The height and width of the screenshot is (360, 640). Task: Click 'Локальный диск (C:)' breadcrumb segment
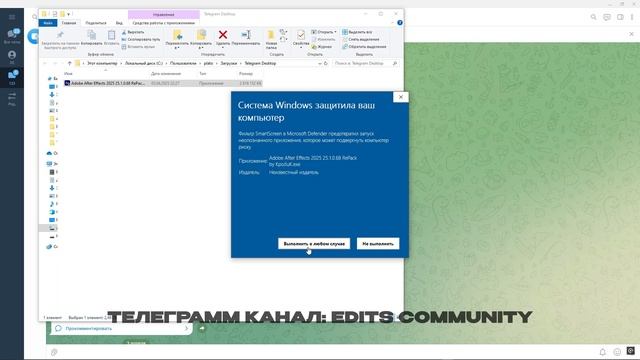click(144, 63)
